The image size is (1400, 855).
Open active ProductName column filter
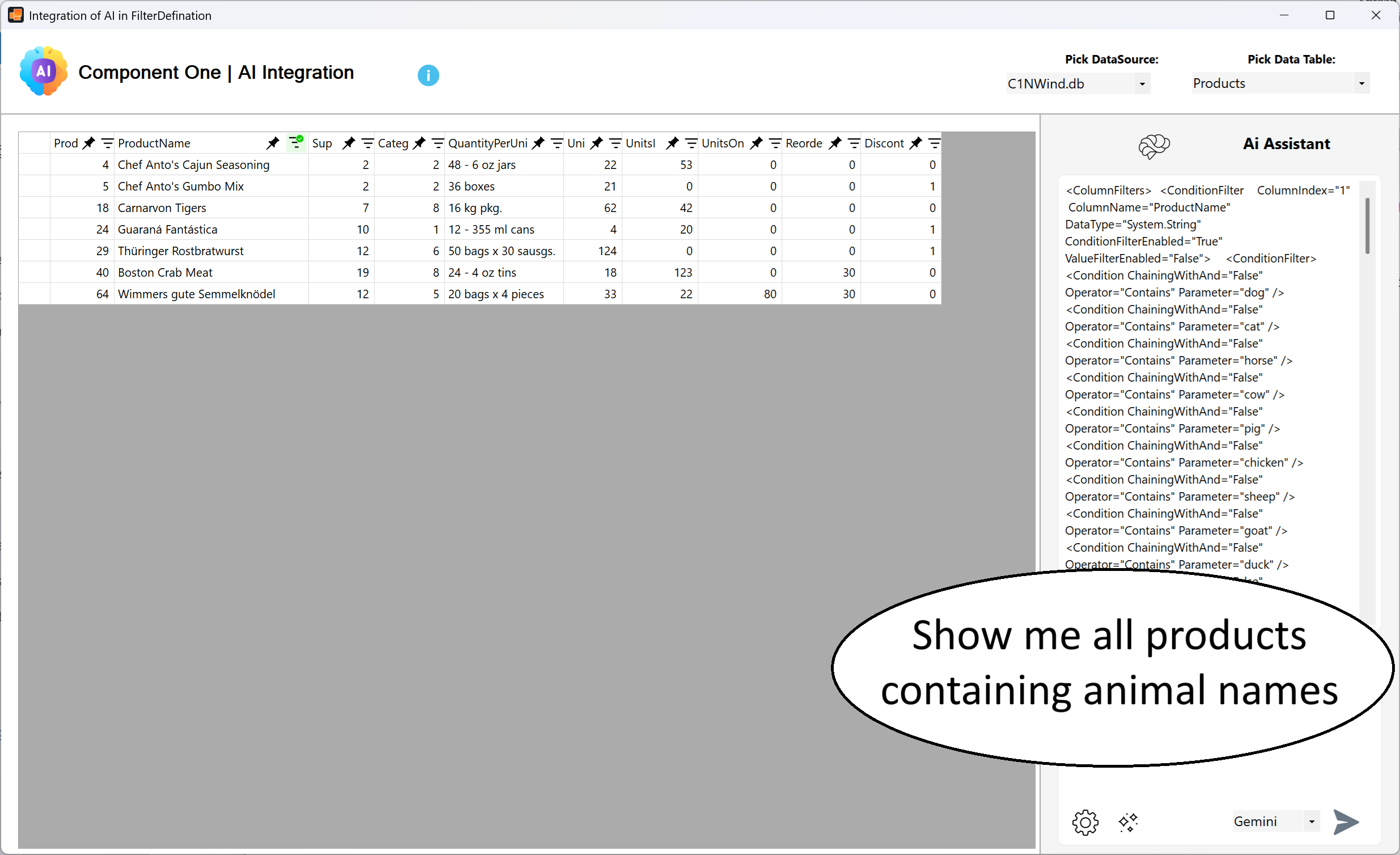click(295, 142)
